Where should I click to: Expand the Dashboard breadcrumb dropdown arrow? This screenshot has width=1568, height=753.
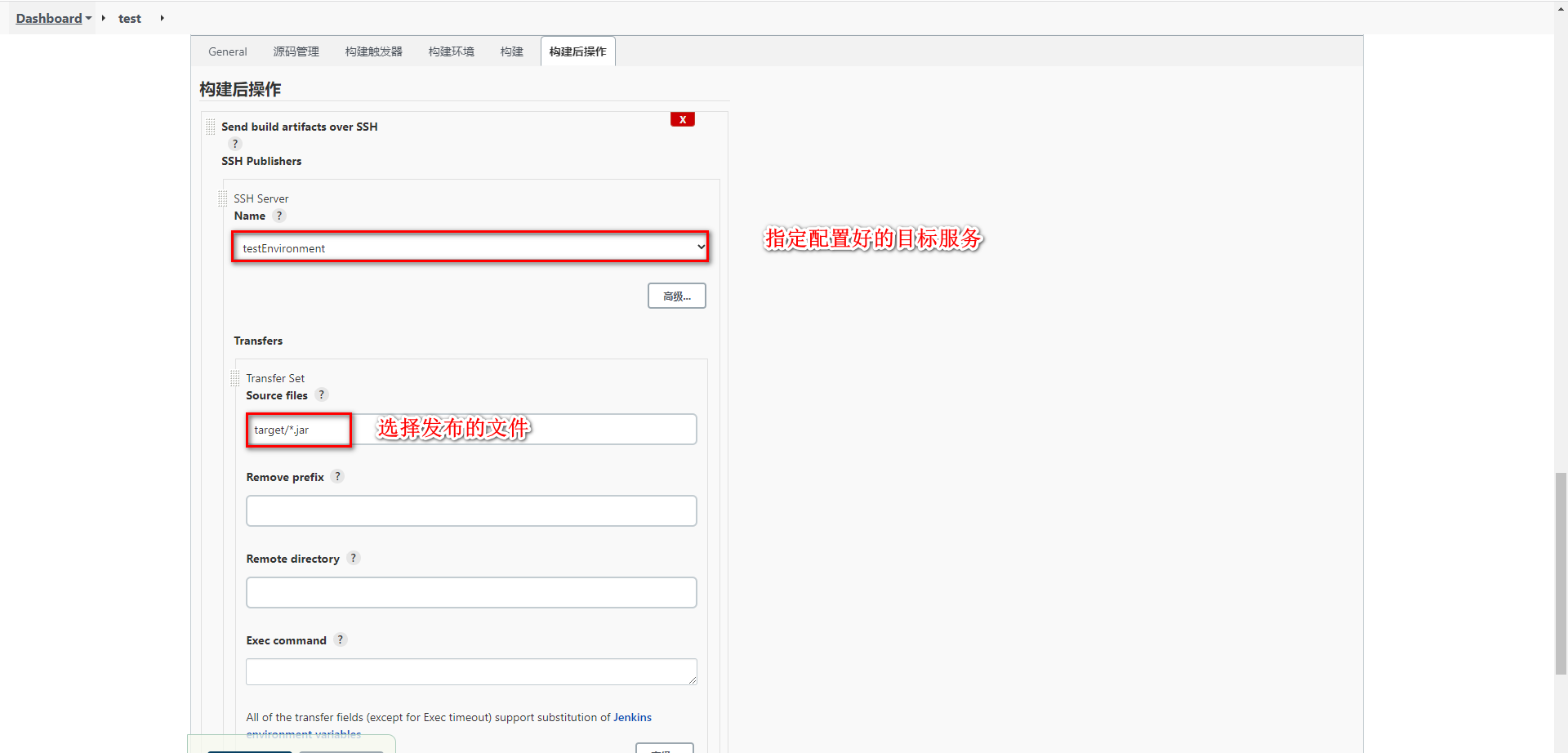click(88, 18)
